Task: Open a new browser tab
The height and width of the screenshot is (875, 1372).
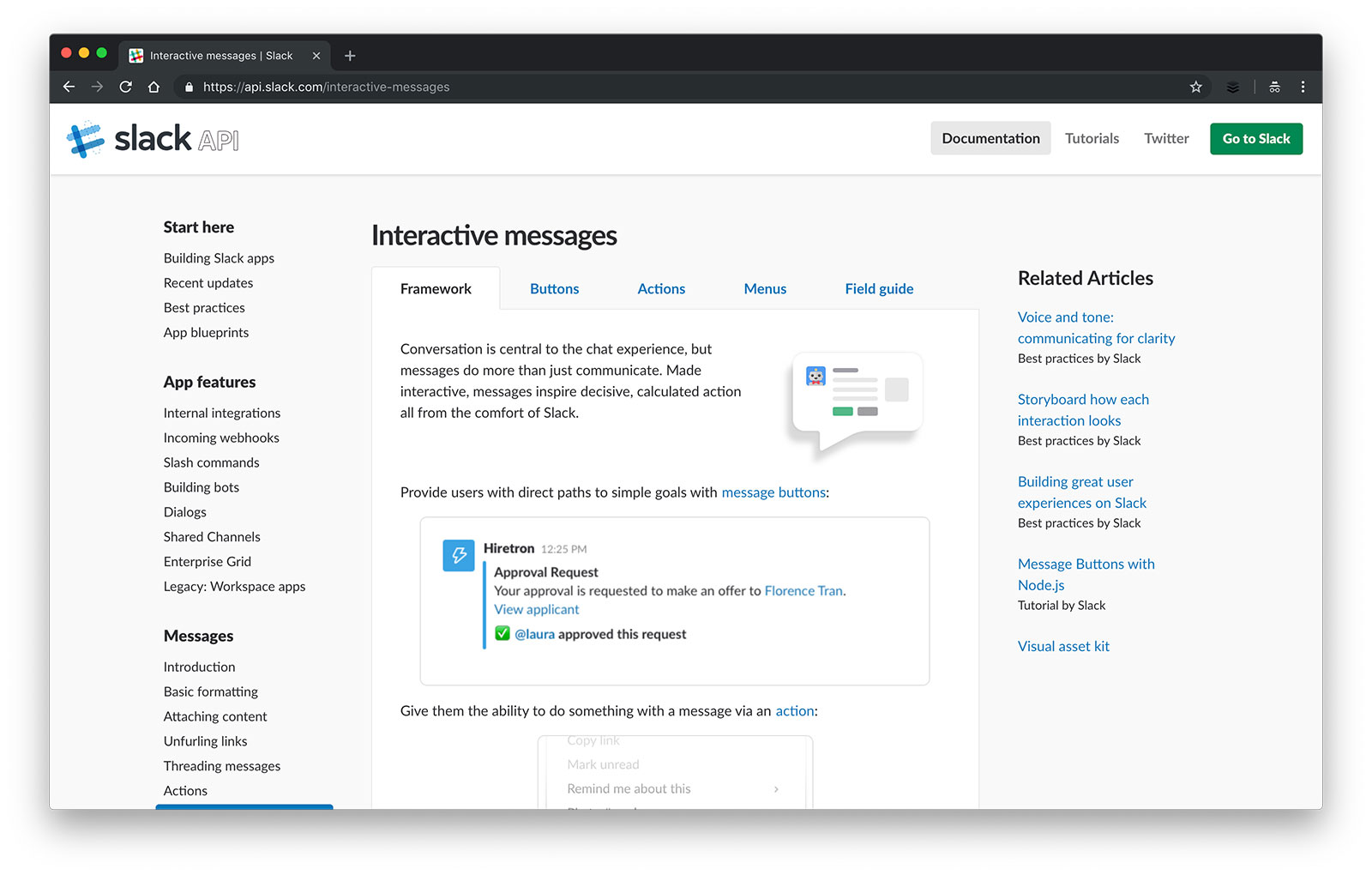Action: (350, 56)
